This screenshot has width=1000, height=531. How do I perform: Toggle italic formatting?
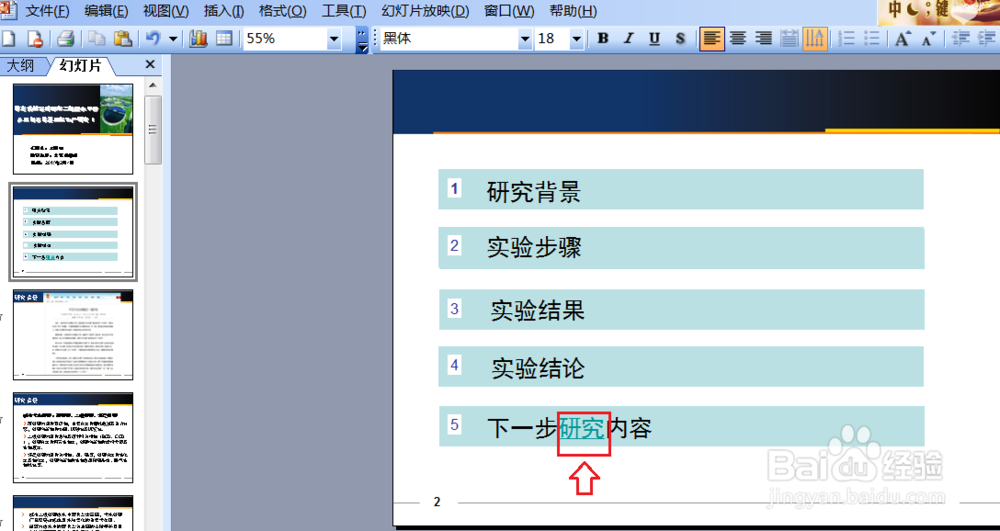click(x=628, y=39)
